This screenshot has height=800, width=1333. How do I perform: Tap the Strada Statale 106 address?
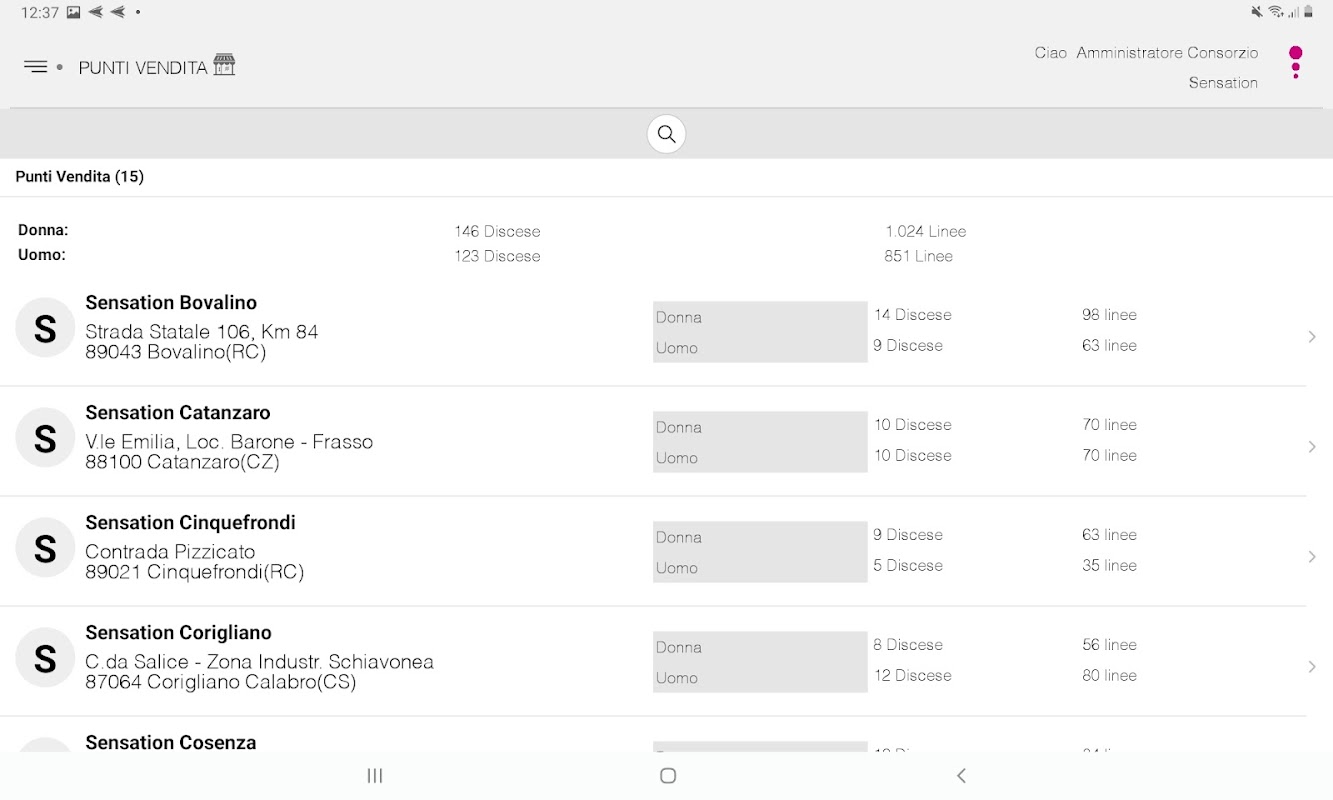(x=201, y=332)
